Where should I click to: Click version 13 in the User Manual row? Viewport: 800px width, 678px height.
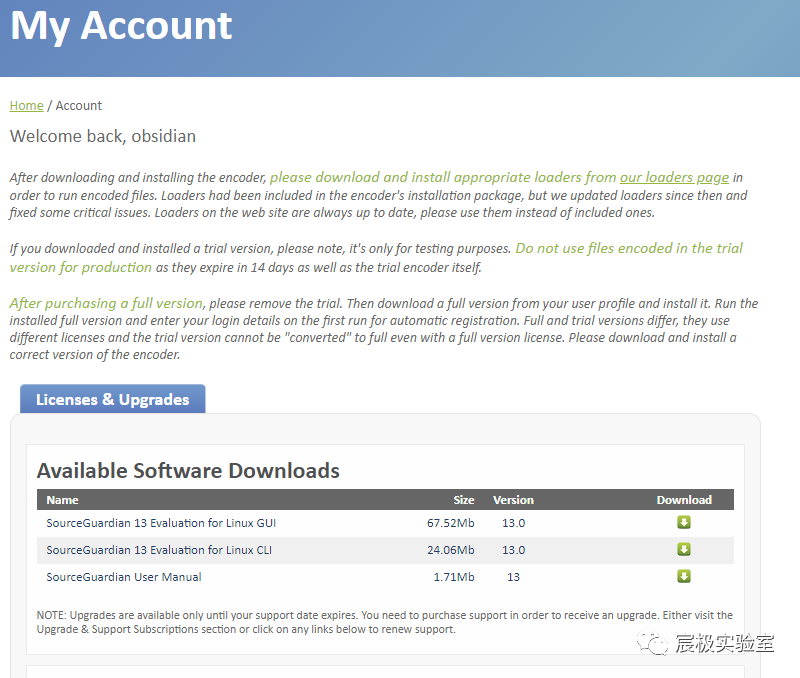click(x=513, y=577)
